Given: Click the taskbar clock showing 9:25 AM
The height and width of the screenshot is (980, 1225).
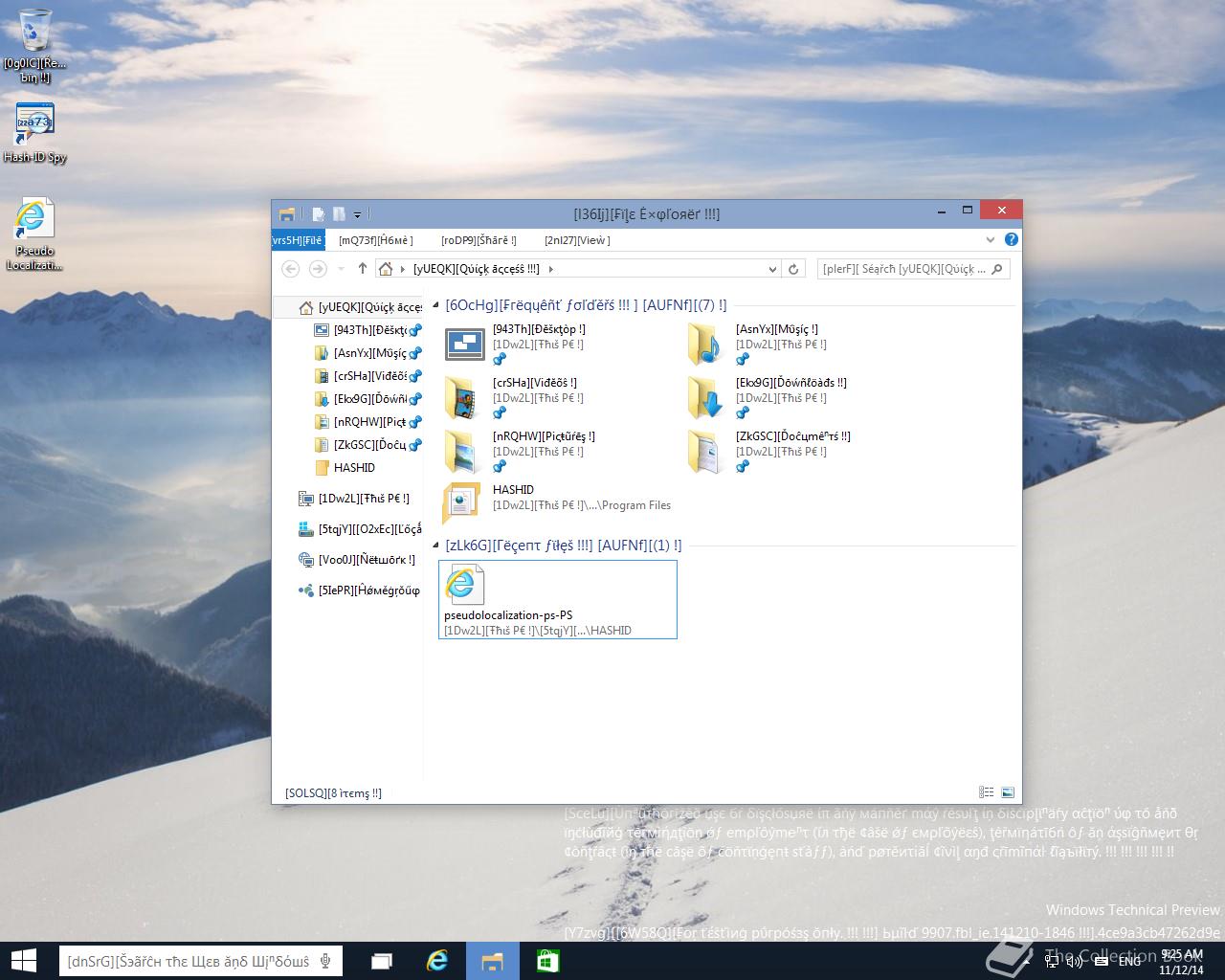Looking at the screenshot, I should click(x=1180, y=961).
